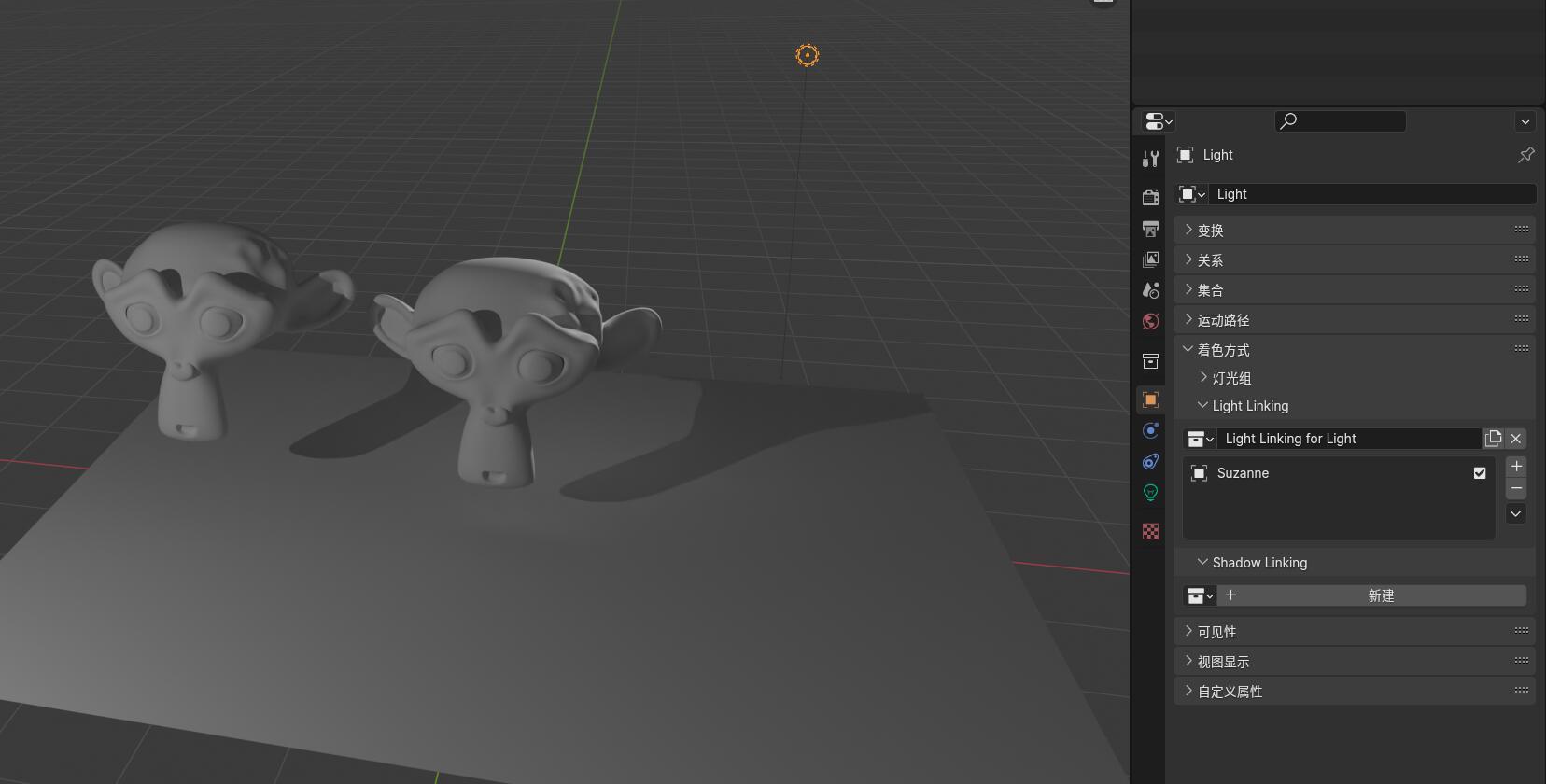Click the grip handle on the 运动路径 panel
This screenshot has width=1546, height=784.
click(1522, 318)
